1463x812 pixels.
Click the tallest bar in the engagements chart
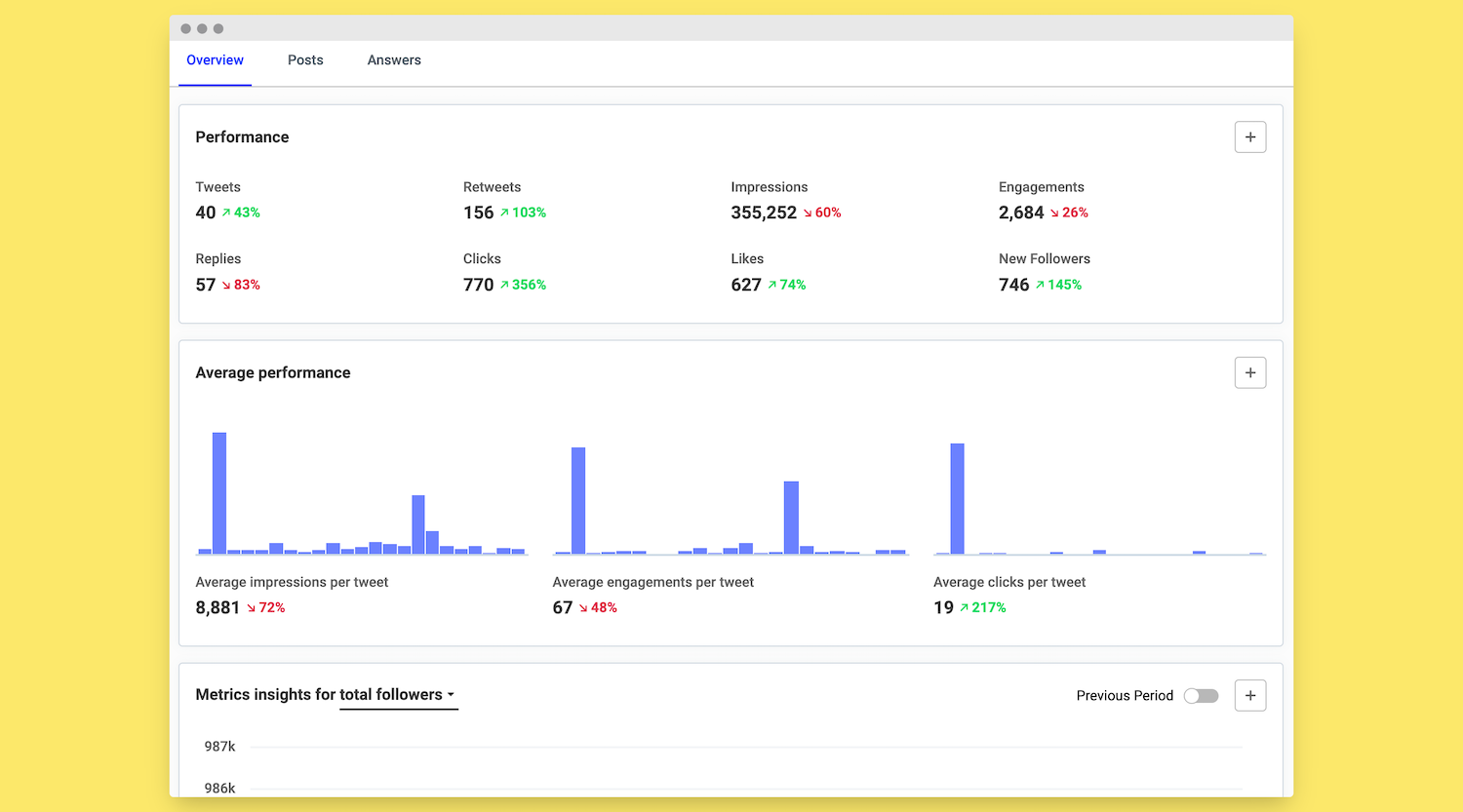coord(577,497)
